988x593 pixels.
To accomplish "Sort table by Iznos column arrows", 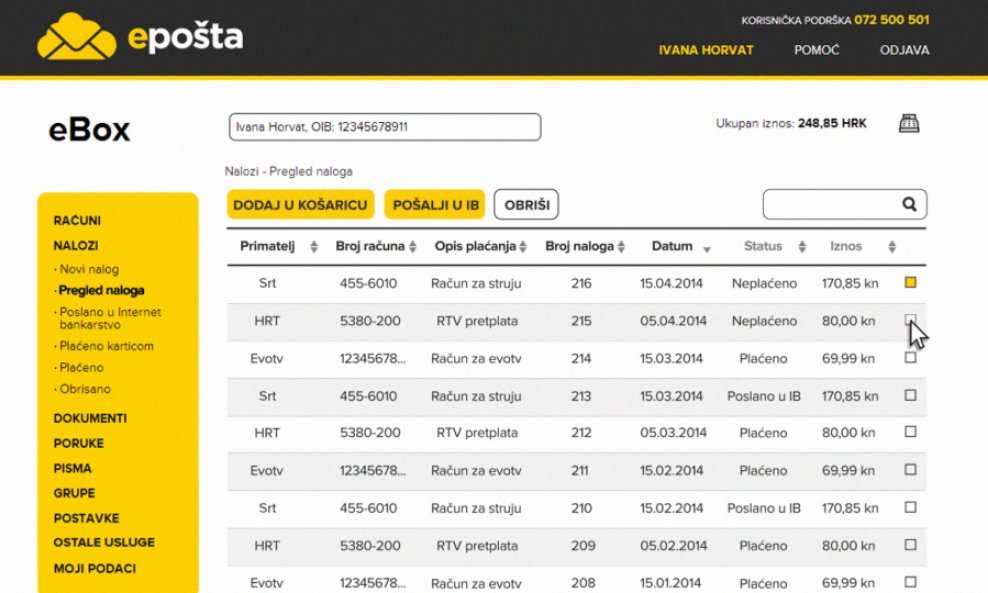I will 892,247.
